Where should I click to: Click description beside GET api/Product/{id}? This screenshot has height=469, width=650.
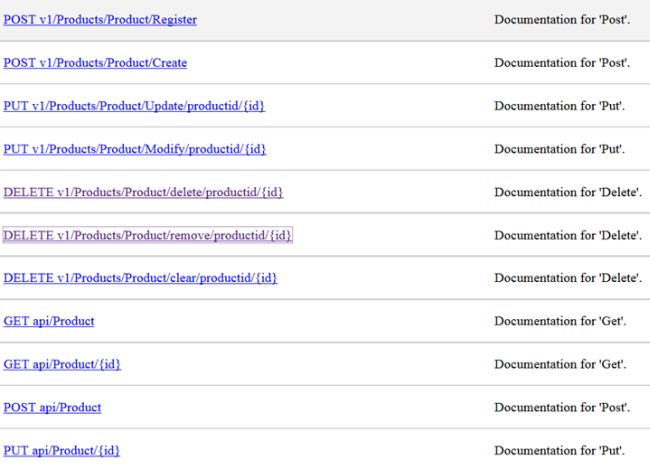(x=560, y=364)
